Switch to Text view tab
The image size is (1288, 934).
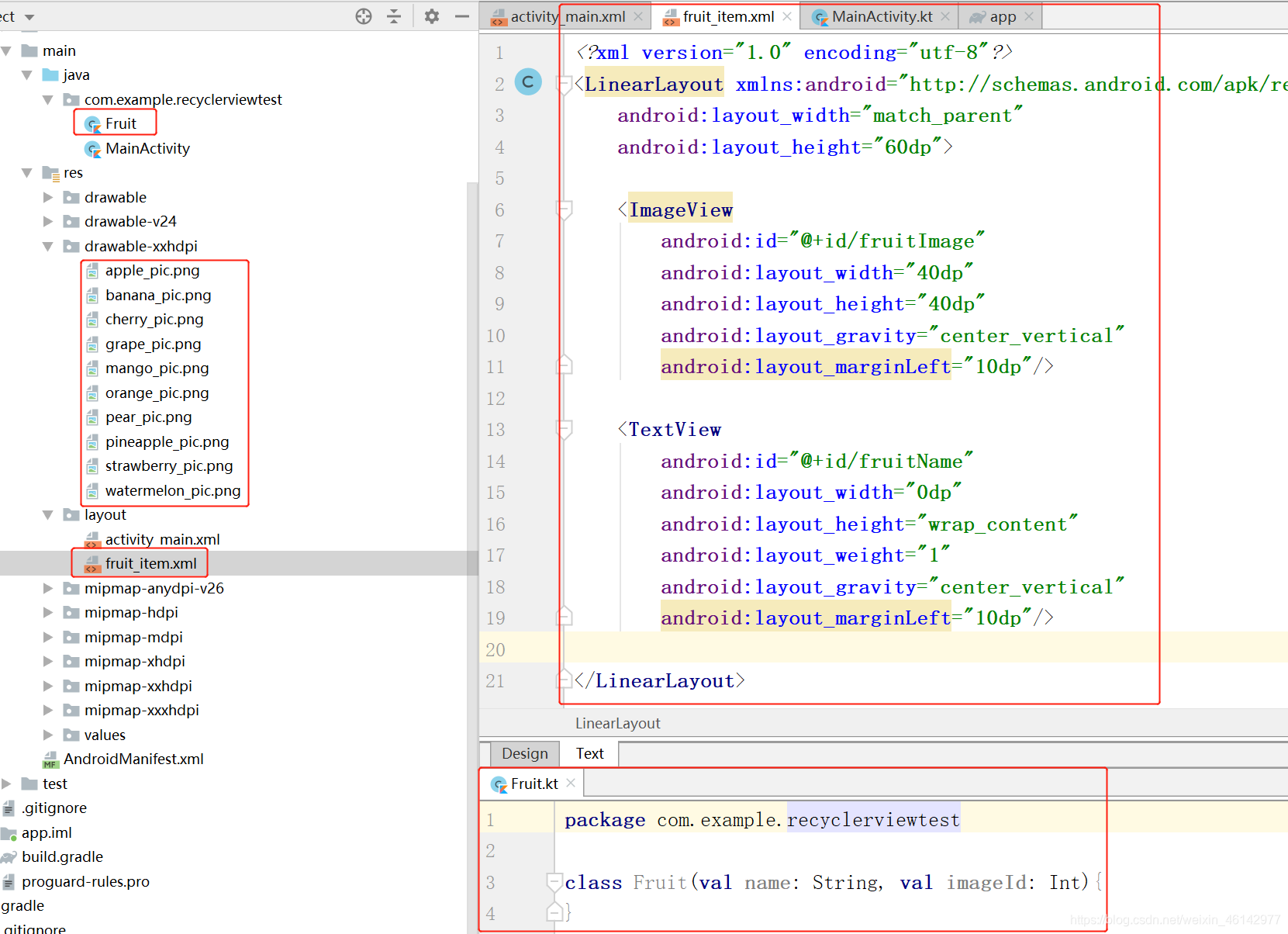pos(589,753)
